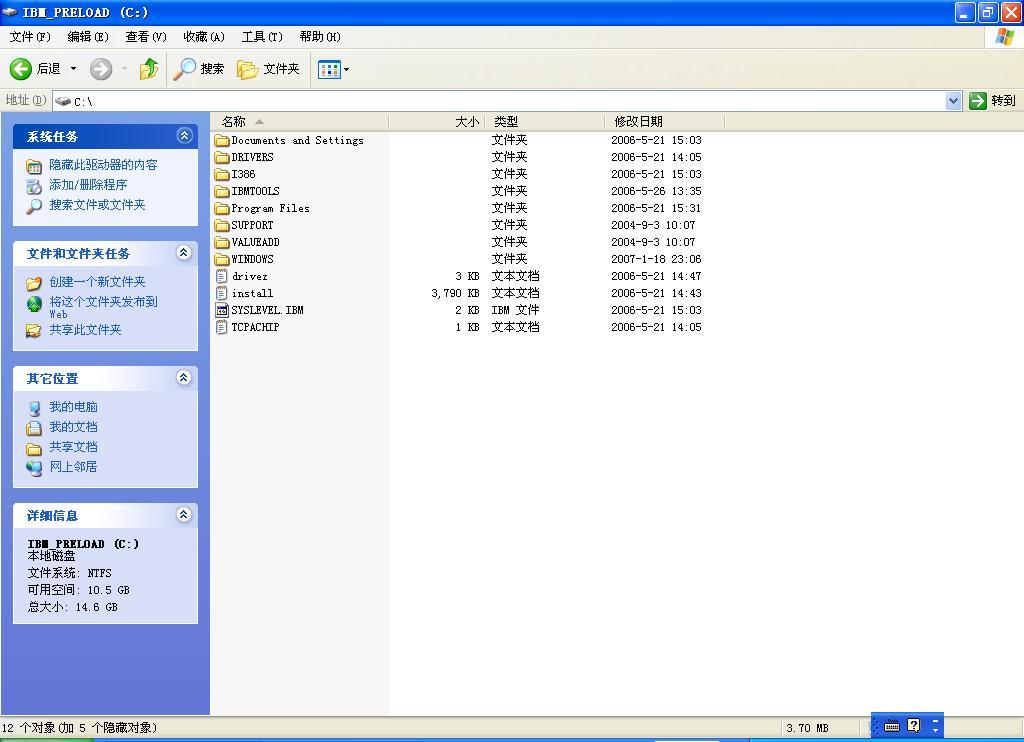The width and height of the screenshot is (1024, 742).
Task: Click the Documents and Settings folder icon
Action: coord(222,140)
